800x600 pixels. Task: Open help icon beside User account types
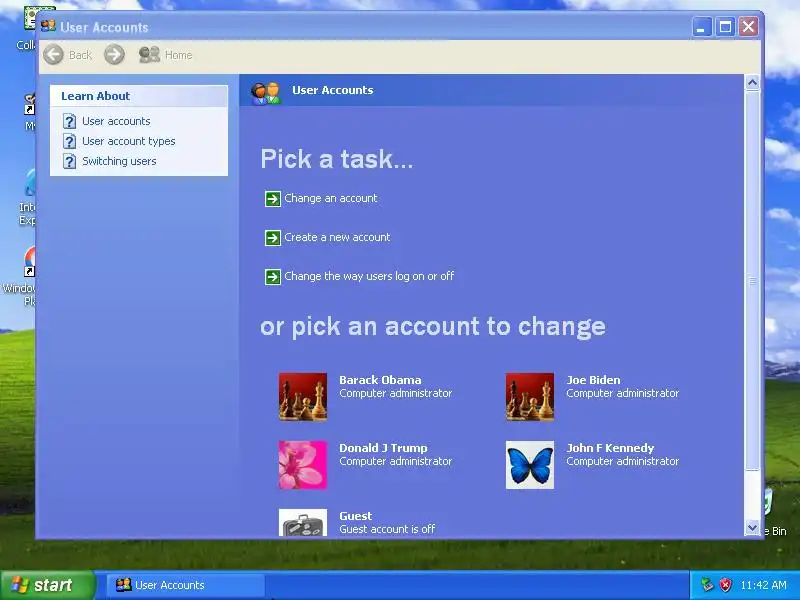click(69, 141)
